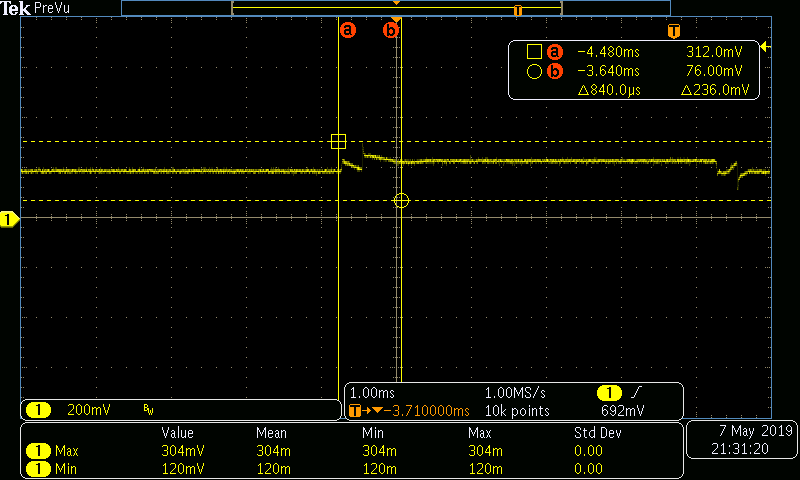
Task: Click the red b badge in cursor readout
Action: pos(555,71)
